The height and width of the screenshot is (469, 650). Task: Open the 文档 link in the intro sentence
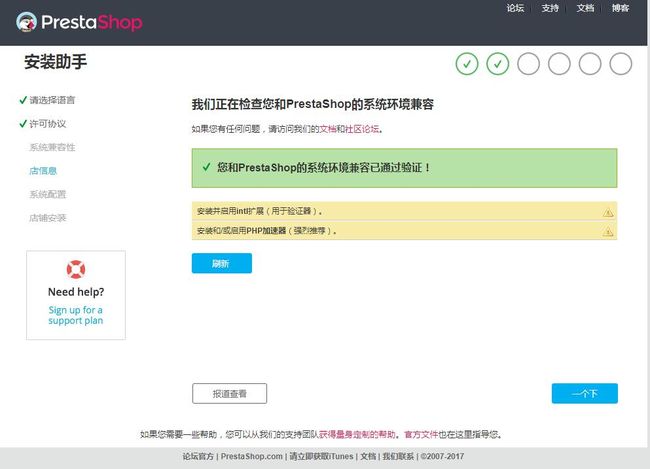coord(327,129)
